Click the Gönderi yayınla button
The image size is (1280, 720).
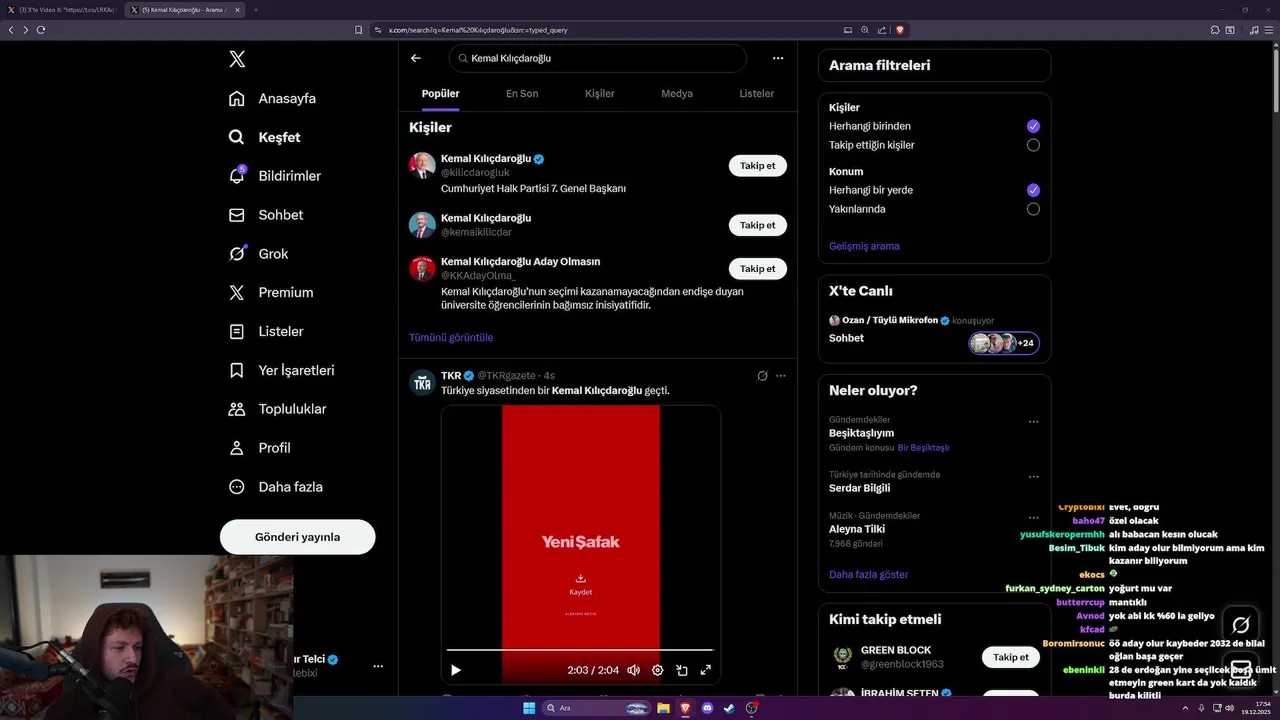click(298, 537)
